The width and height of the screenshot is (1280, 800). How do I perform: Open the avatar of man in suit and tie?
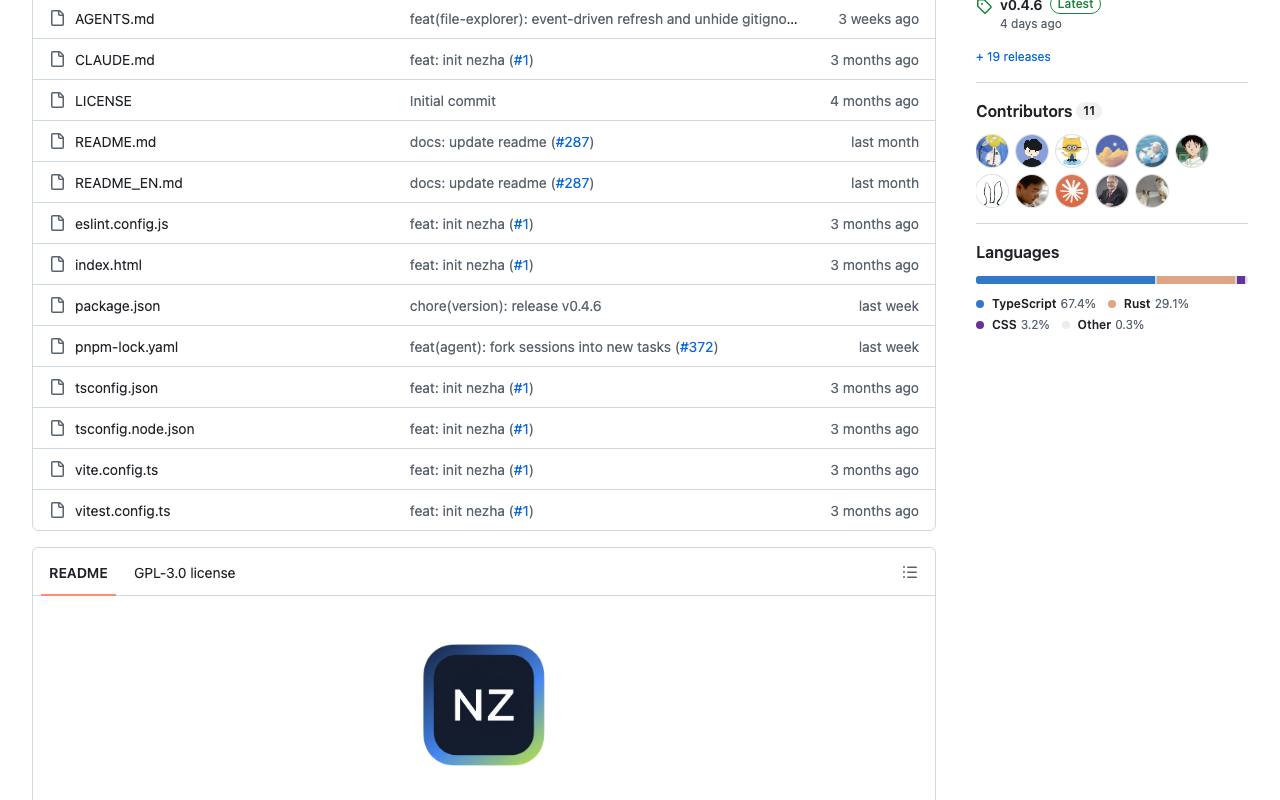[x=1112, y=191]
